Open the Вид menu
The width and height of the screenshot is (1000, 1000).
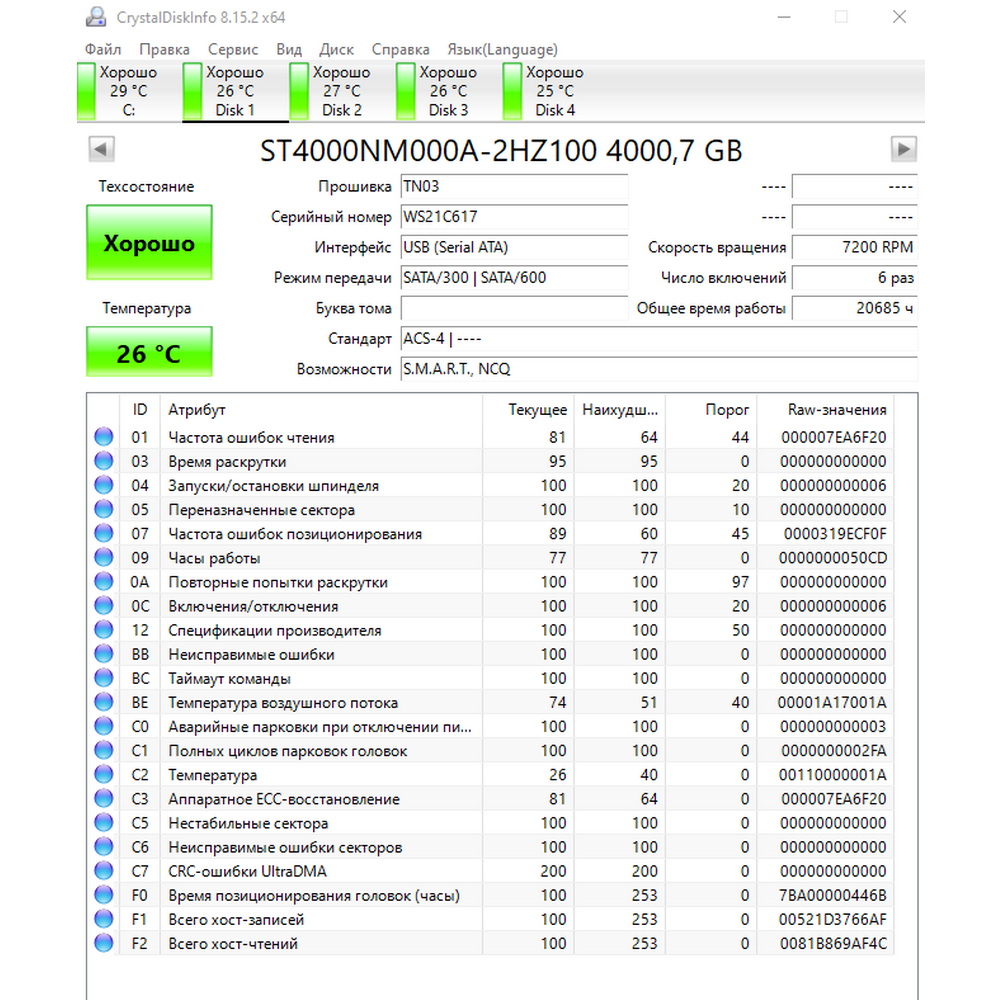tap(289, 49)
